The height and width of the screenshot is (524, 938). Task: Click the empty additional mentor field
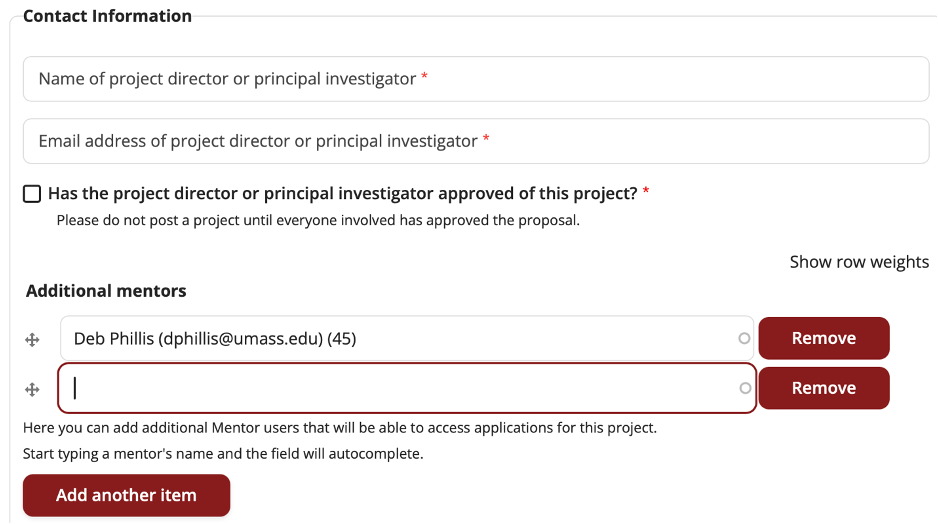point(400,388)
